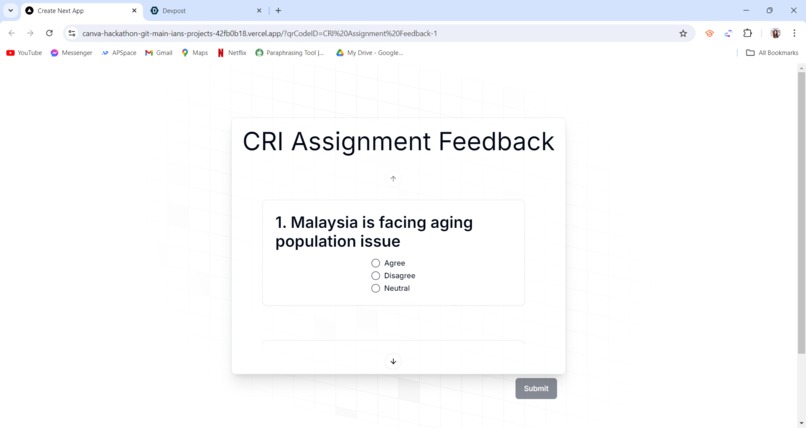806x428 pixels.
Task: Open the Chrome profile avatar
Action: pos(775,33)
